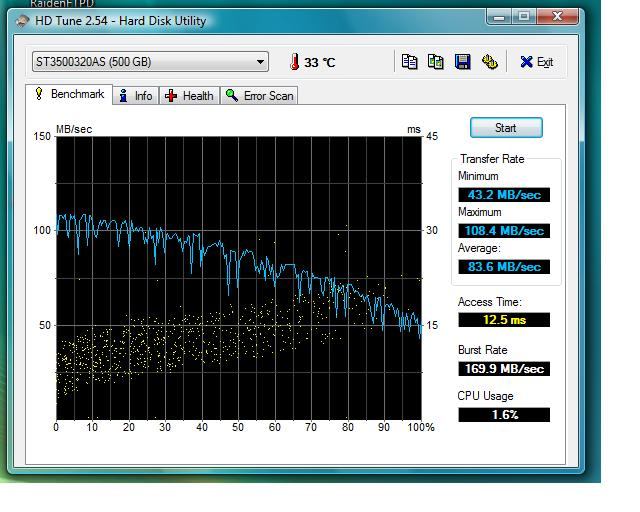Image resolution: width=640 pixels, height=512 pixels.
Task: Open the options settings icon
Action: (x=489, y=62)
